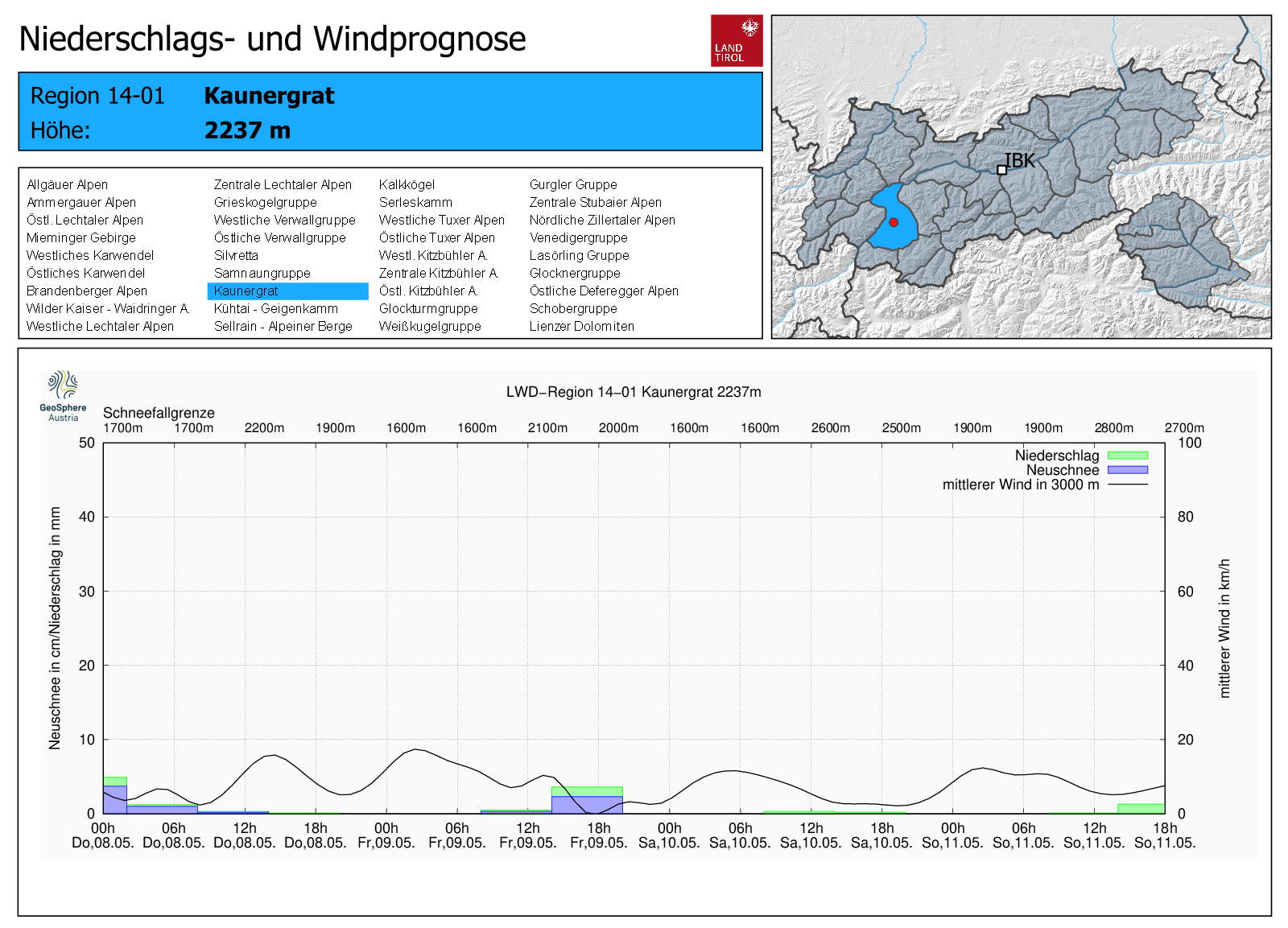Select Allgäuer Alpen region

pos(67,184)
